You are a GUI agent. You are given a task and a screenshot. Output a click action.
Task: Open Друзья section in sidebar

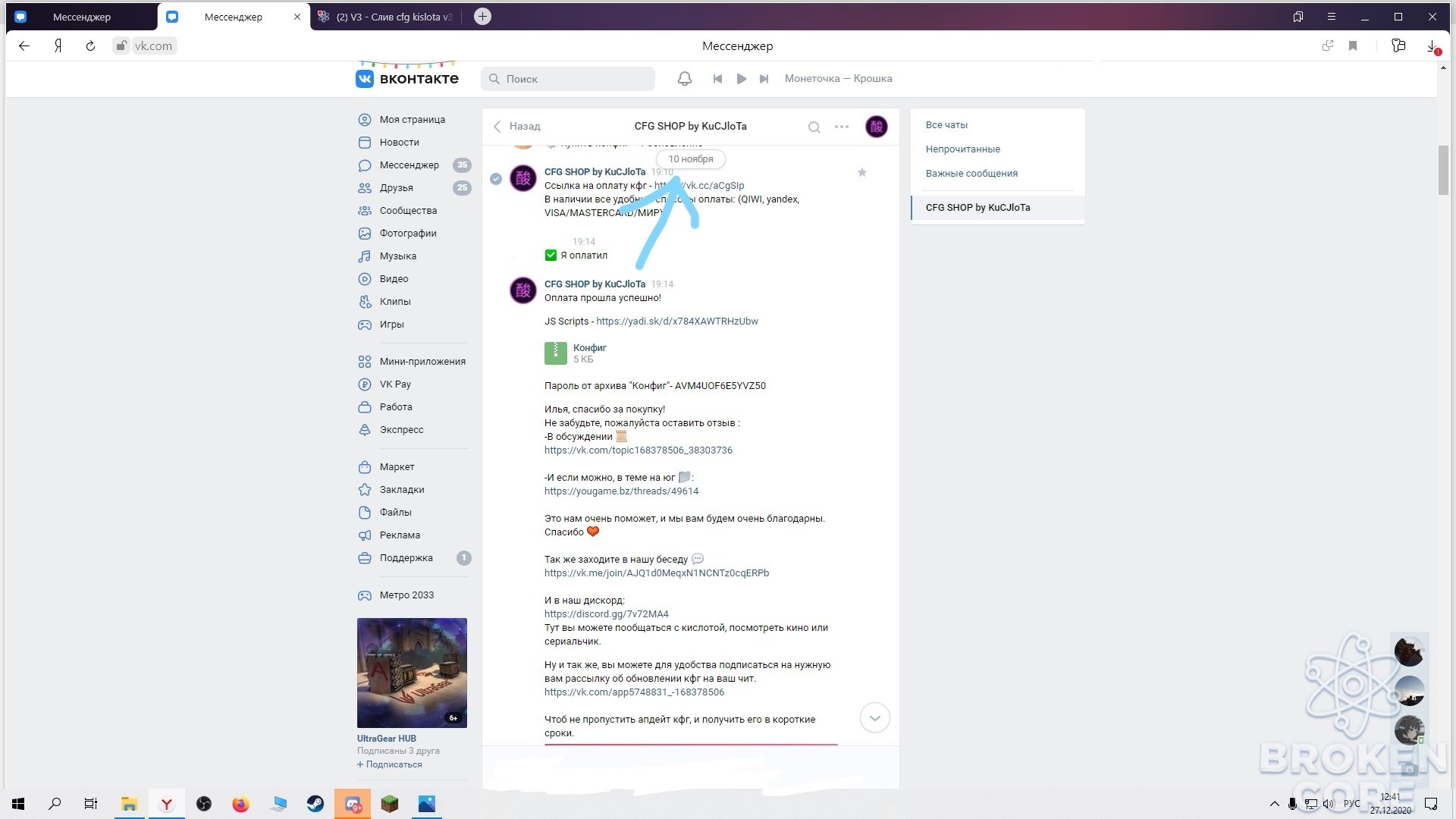(x=397, y=188)
